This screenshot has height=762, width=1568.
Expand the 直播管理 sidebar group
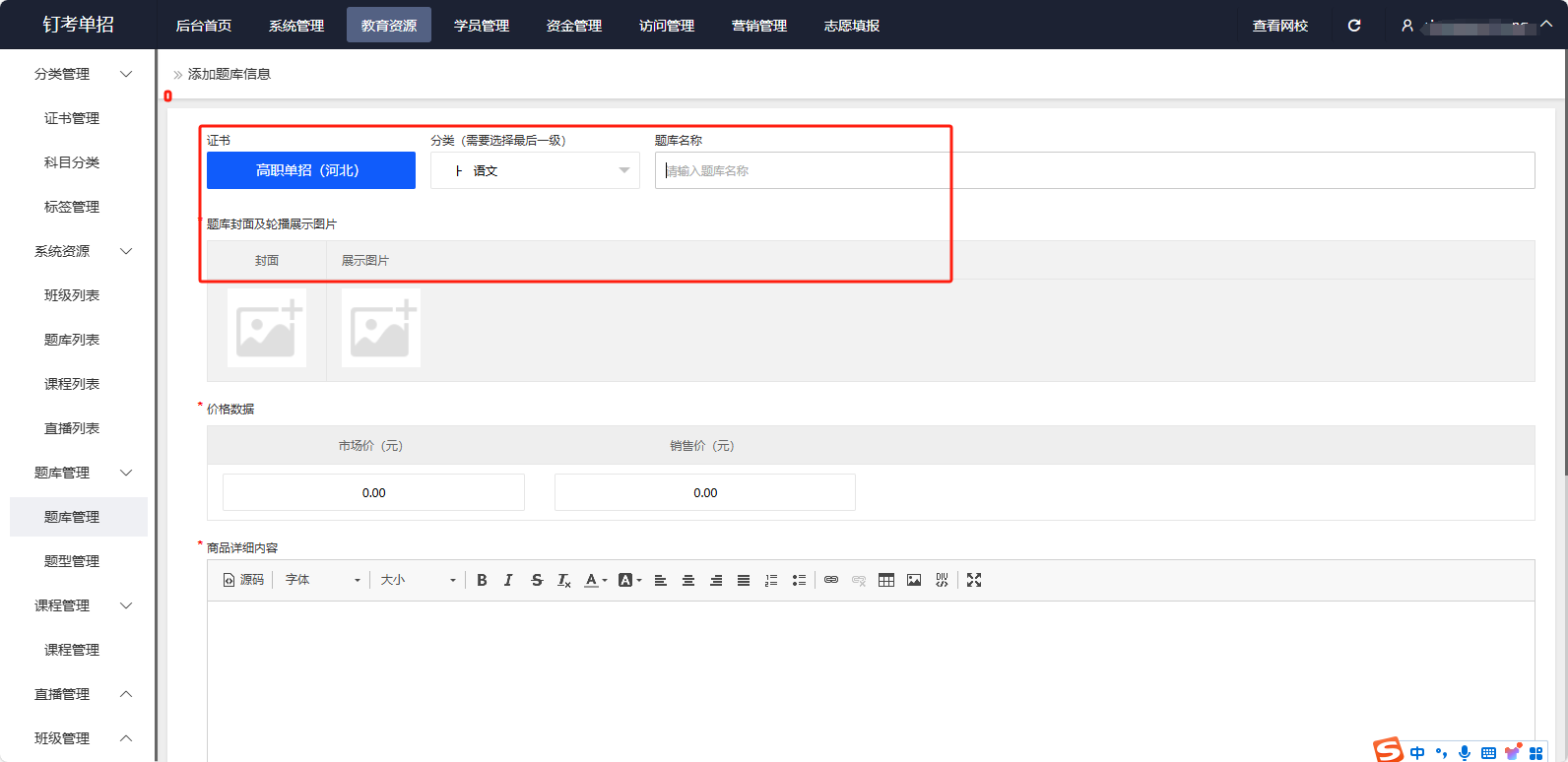(x=126, y=694)
